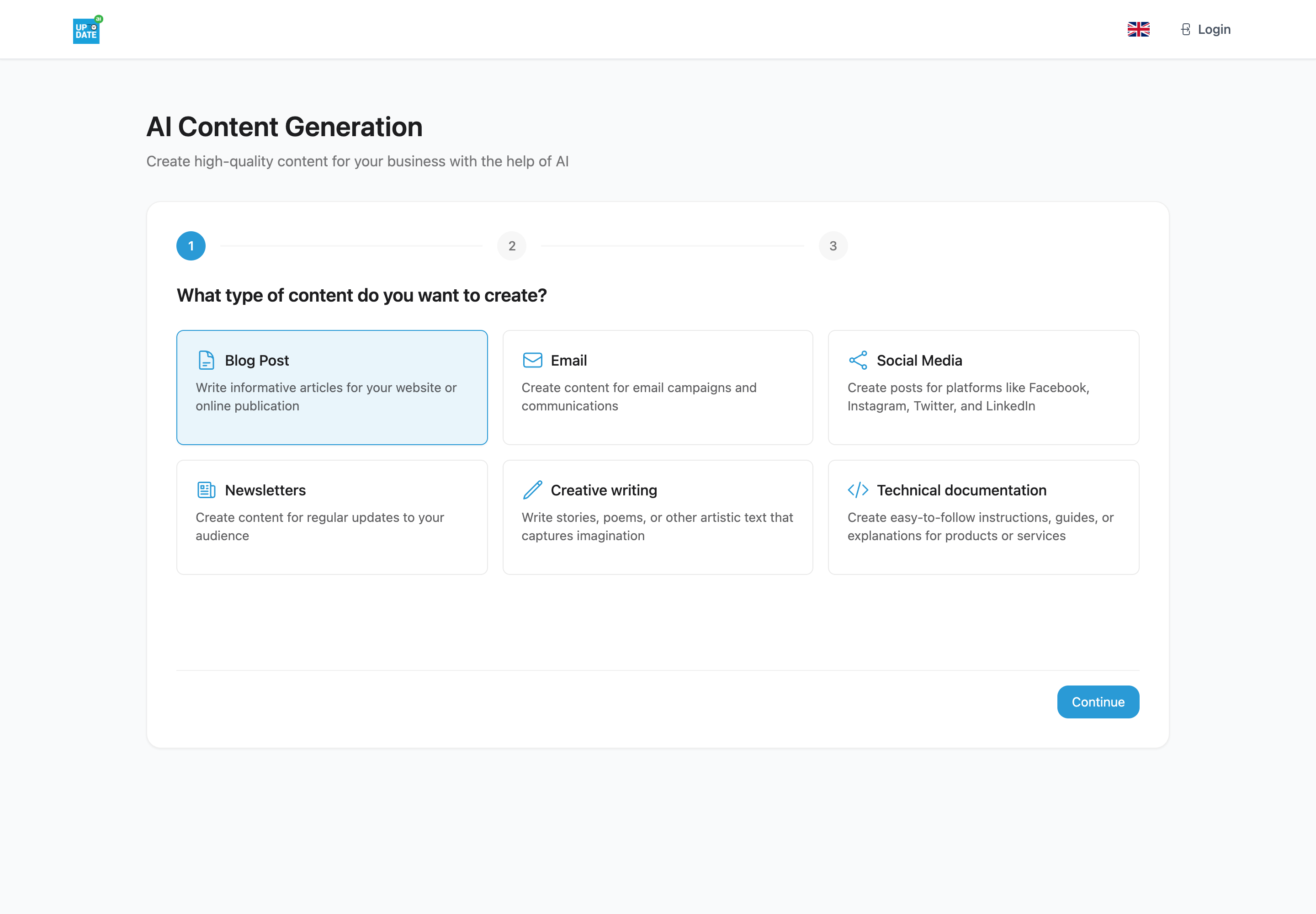The height and width of the screenshot is (914, 1316).
Task: Click step 1 circle in progress stepper
Action: click(x=191, y=246)
